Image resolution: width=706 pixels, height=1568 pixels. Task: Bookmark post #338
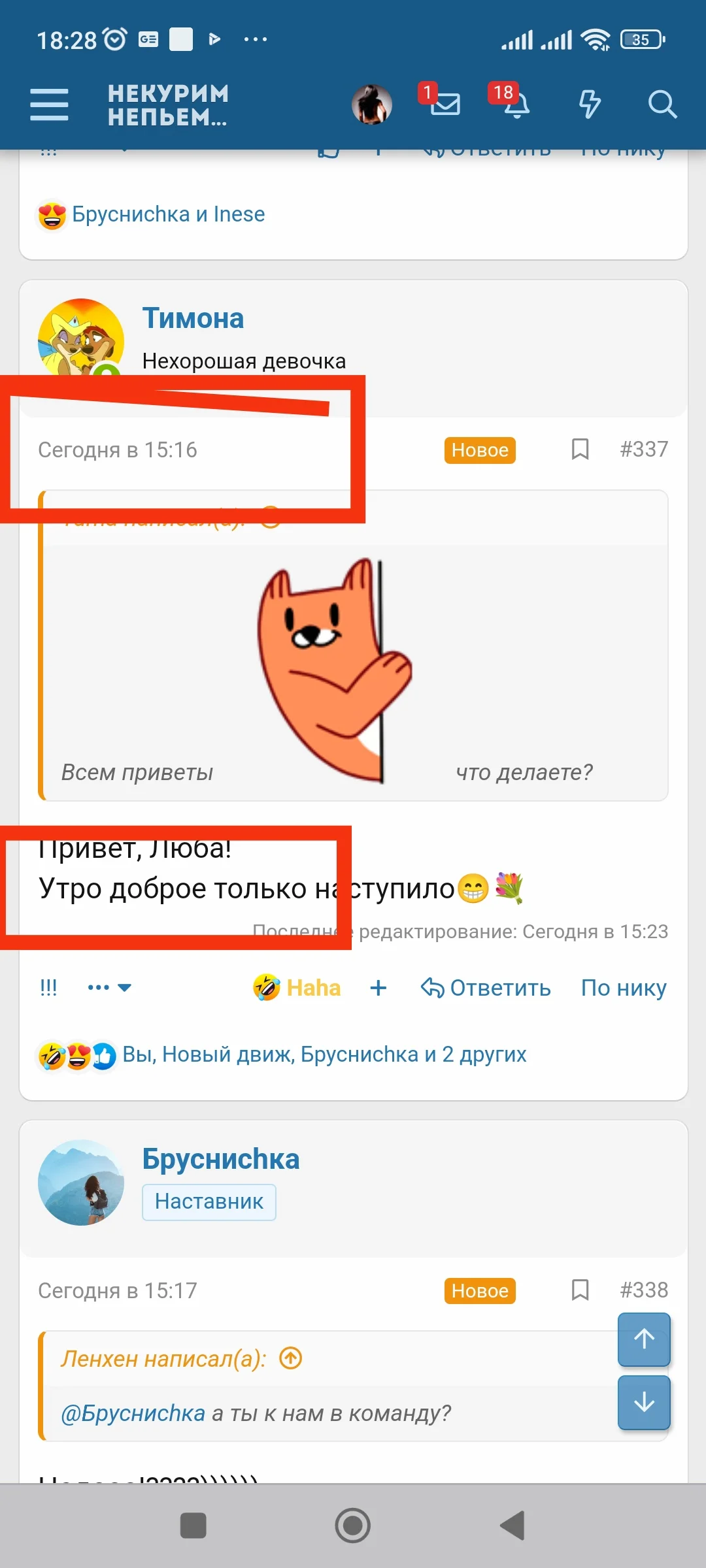[580, 1290]
